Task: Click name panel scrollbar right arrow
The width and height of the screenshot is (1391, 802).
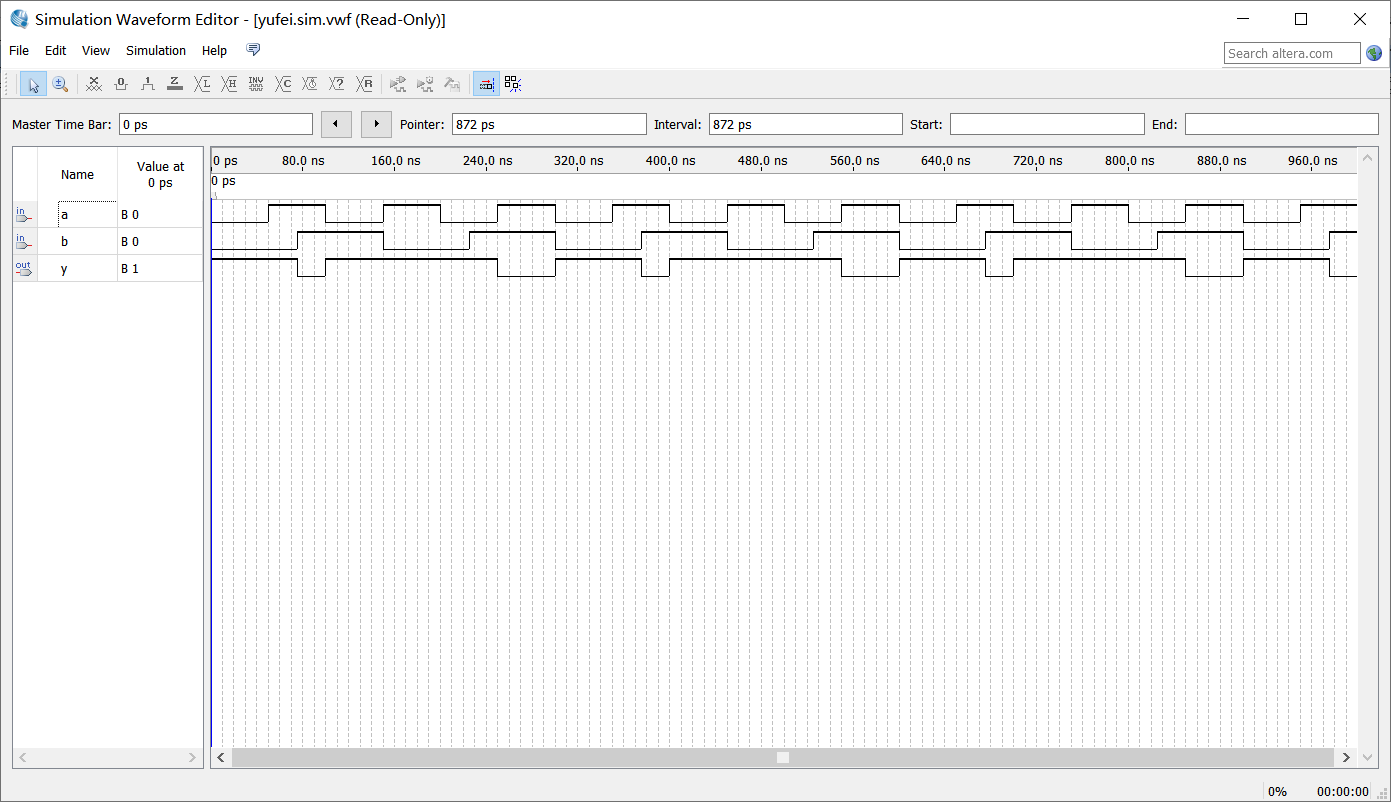Action: click(x=194, y=758)
